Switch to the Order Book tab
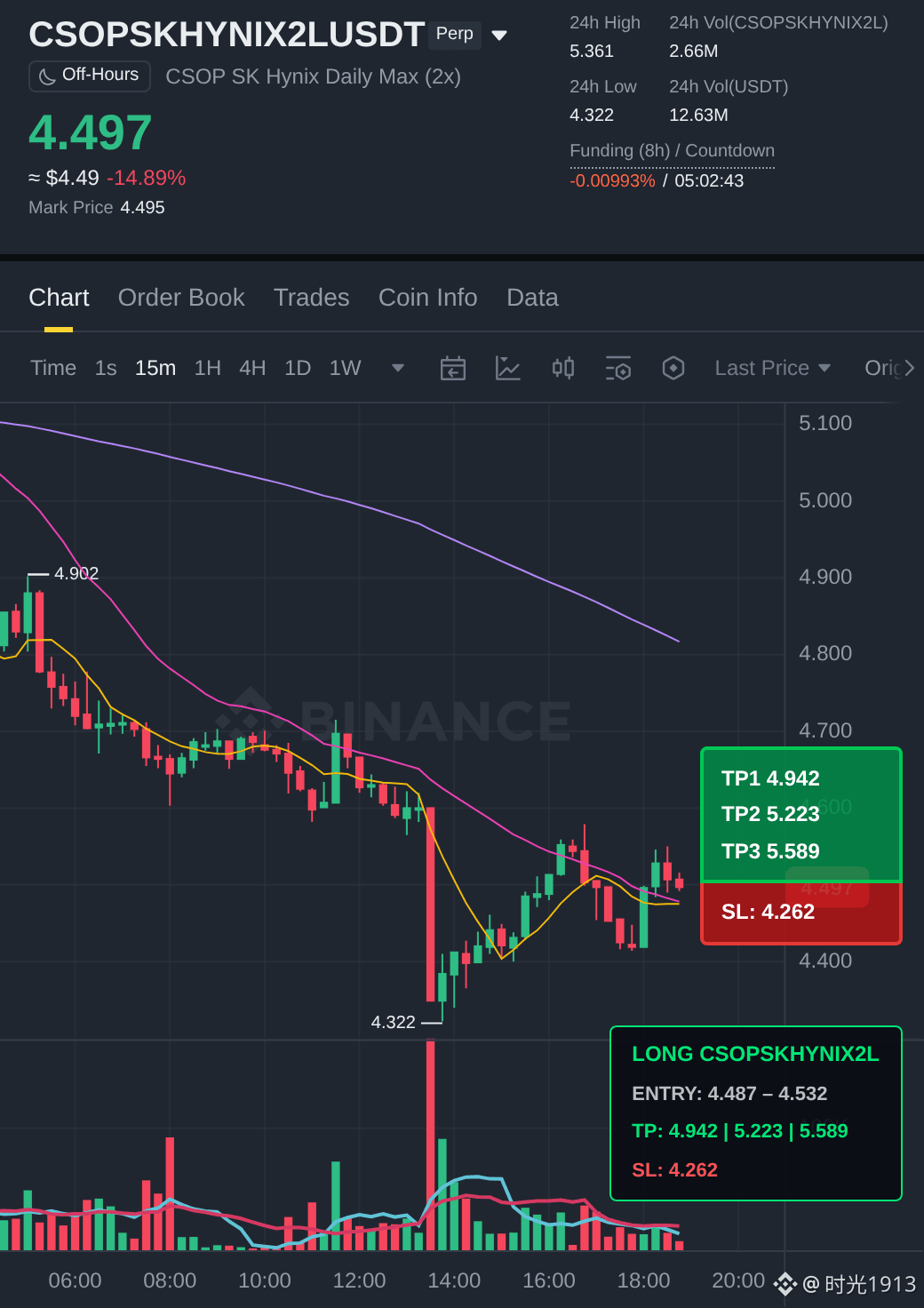The height and width of the screenshot is (1308, 924). coord(181,298)
